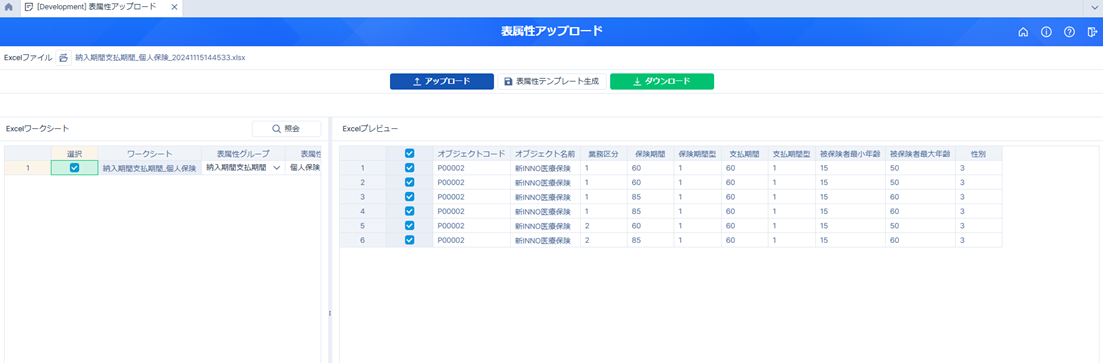Toggle the select-all checkbox in preview header
Image resolution: width=1103 pixels, height=363 pixels.
point(409,153)
